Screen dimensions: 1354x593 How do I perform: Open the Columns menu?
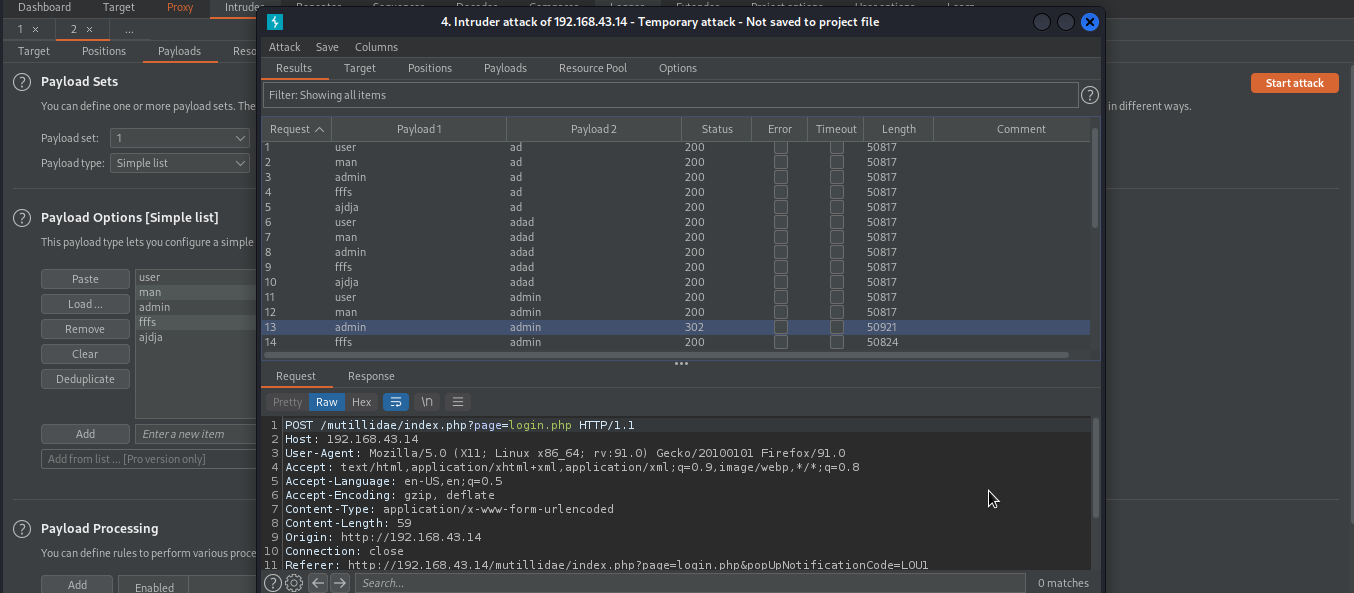tap(376, 47)
